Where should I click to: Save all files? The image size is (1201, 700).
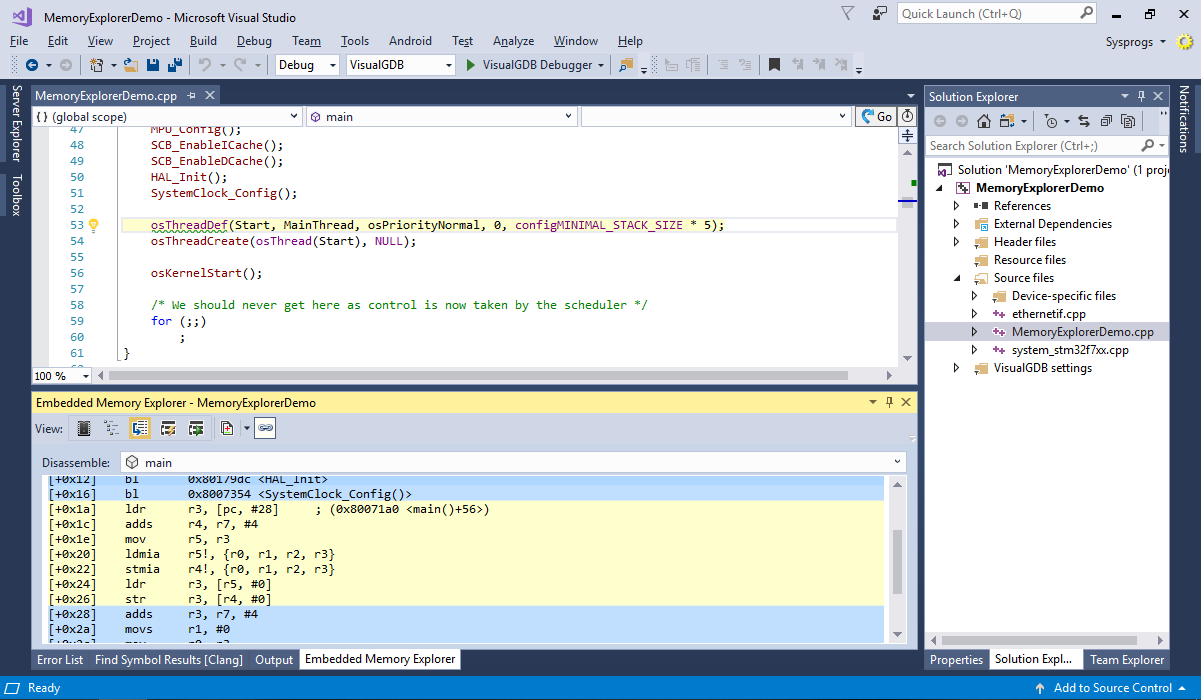point(174,65)
